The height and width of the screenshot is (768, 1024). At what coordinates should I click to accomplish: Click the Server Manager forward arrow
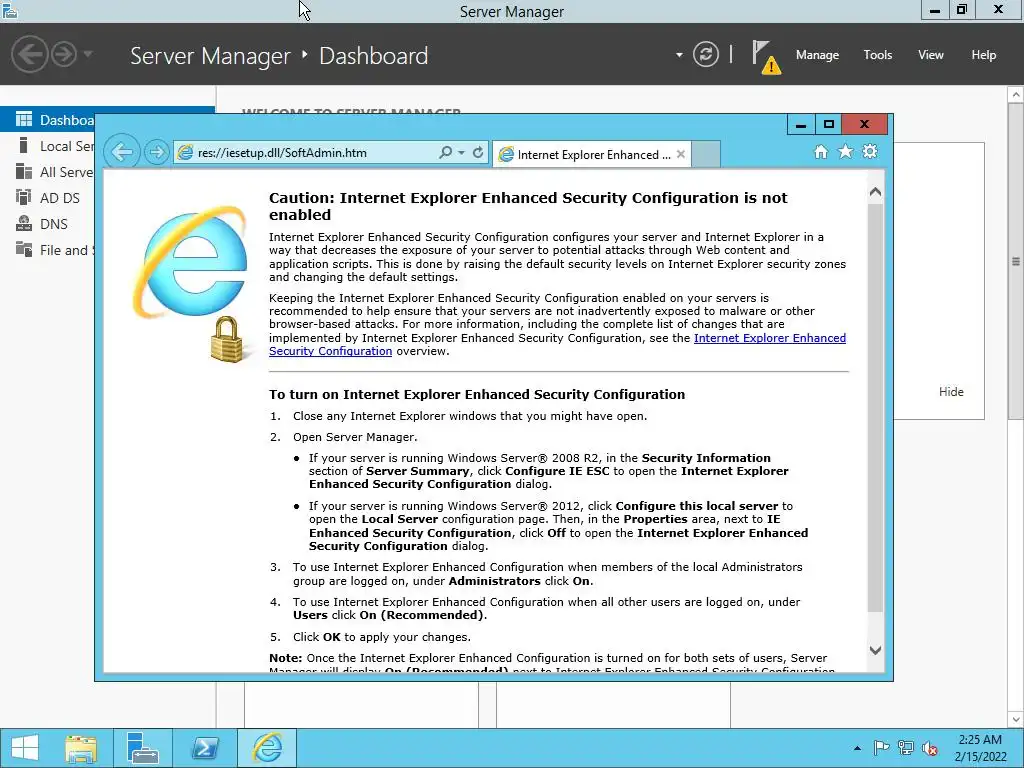click(x=64, y=54)
